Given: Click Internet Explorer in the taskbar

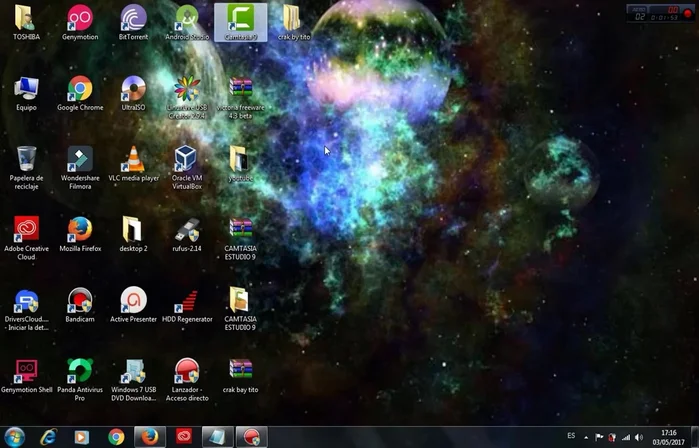Looking at the screenshot, I should coord(48,437).
